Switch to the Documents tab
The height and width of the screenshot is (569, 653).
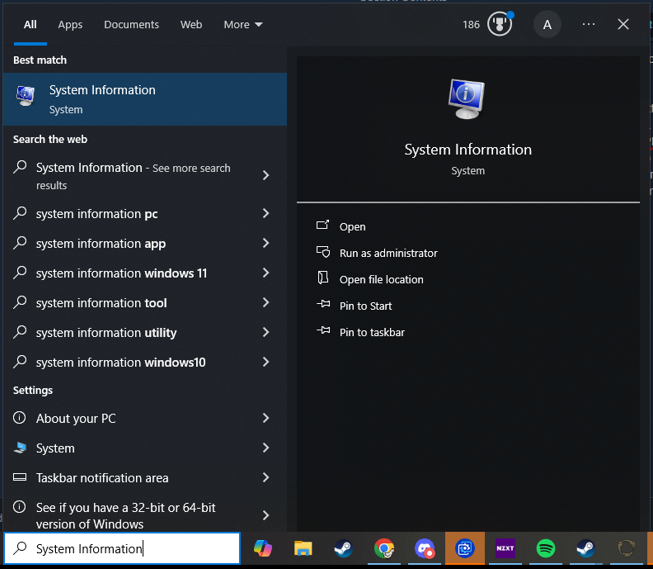(x=131, y=25)
